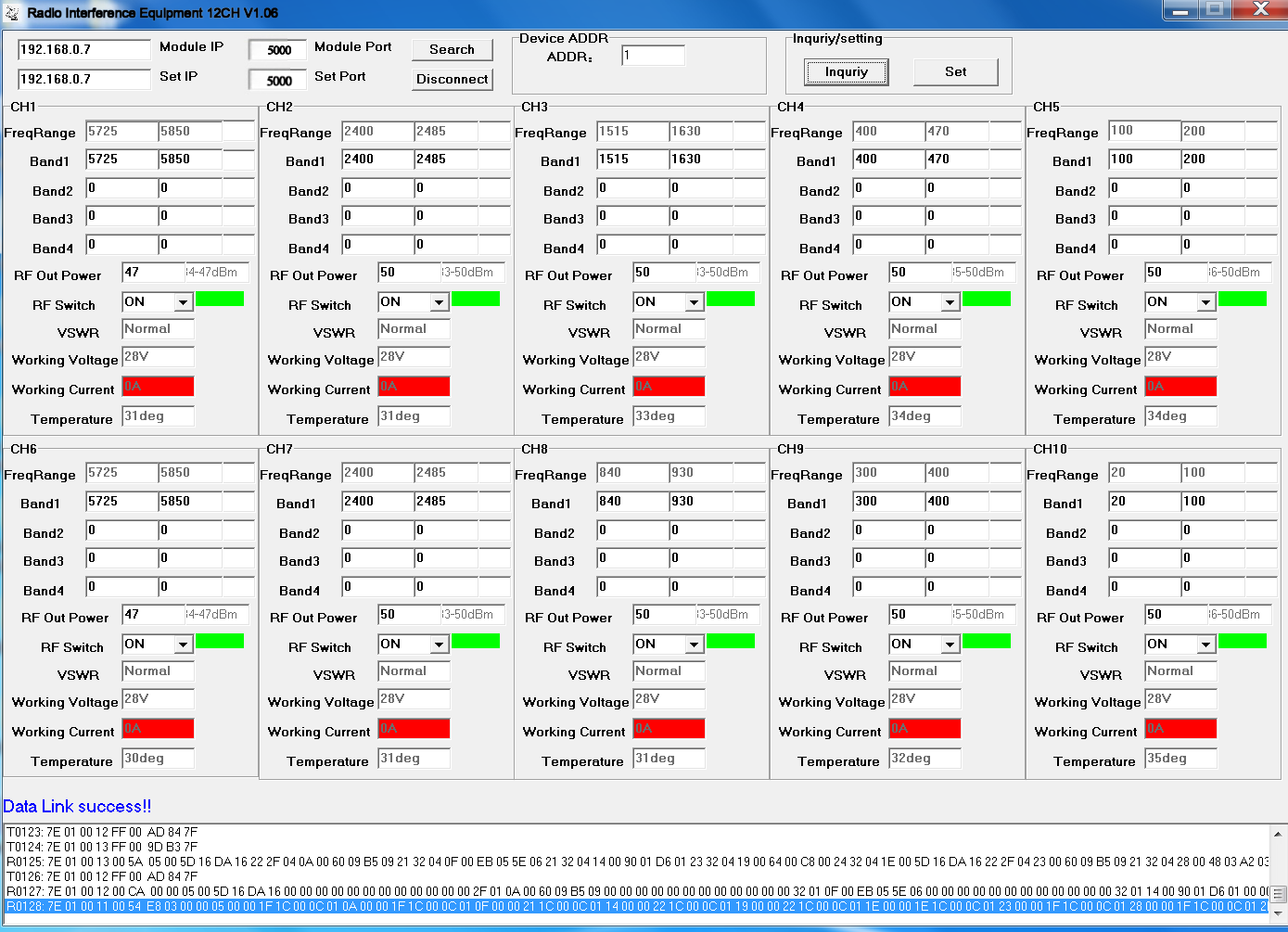Click the Data Link success status text
This screenshot has height=932, width=1288.
click(77, 807)
